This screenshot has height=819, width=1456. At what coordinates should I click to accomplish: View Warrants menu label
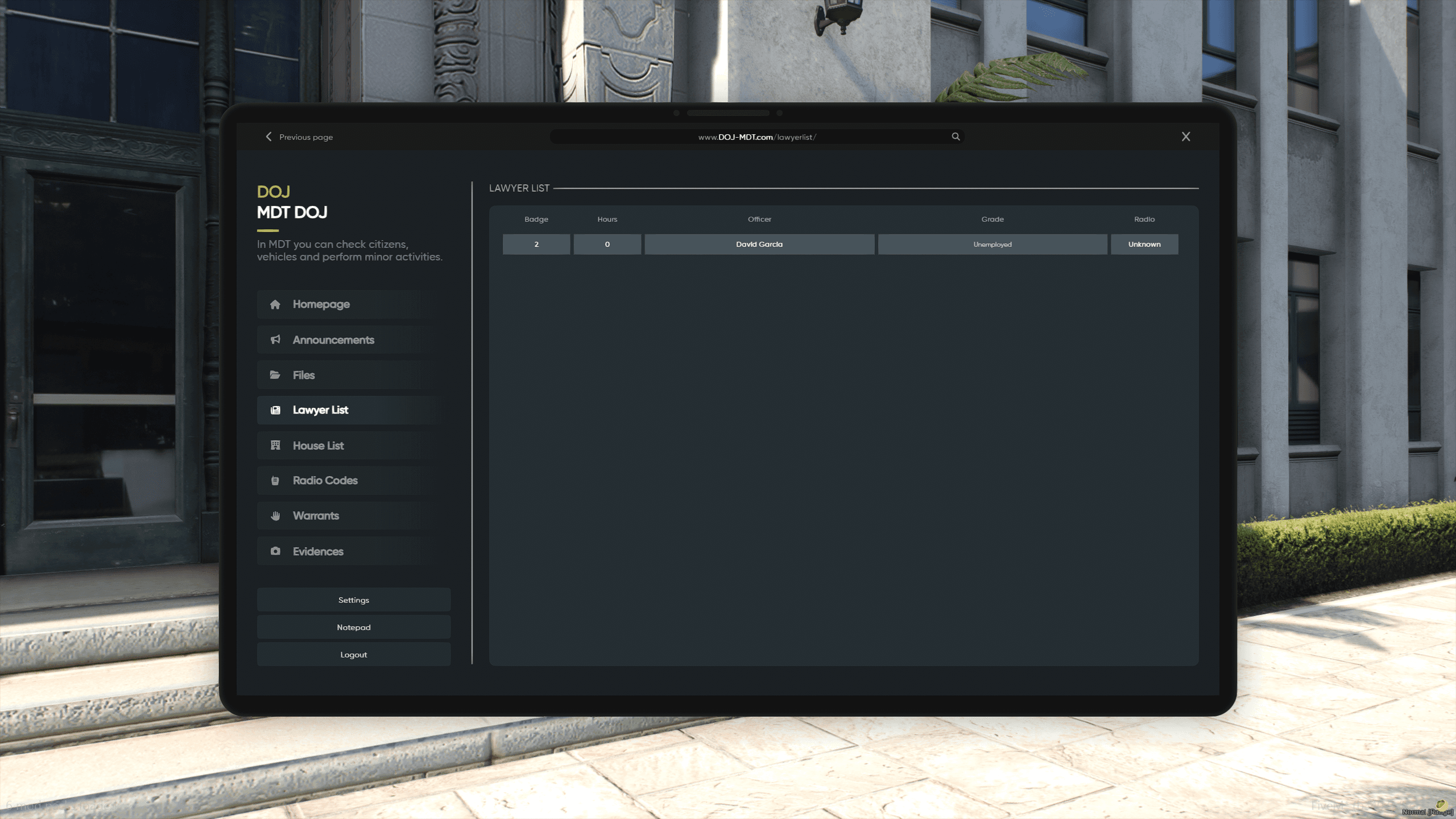(x=316, y=516)
